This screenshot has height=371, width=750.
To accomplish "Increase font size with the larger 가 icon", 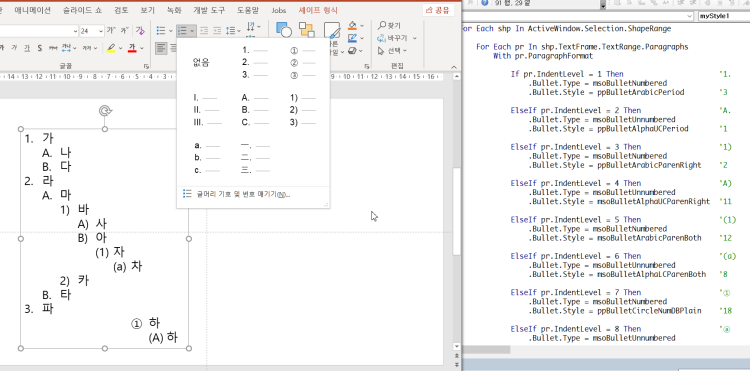I will click(110, 31).
